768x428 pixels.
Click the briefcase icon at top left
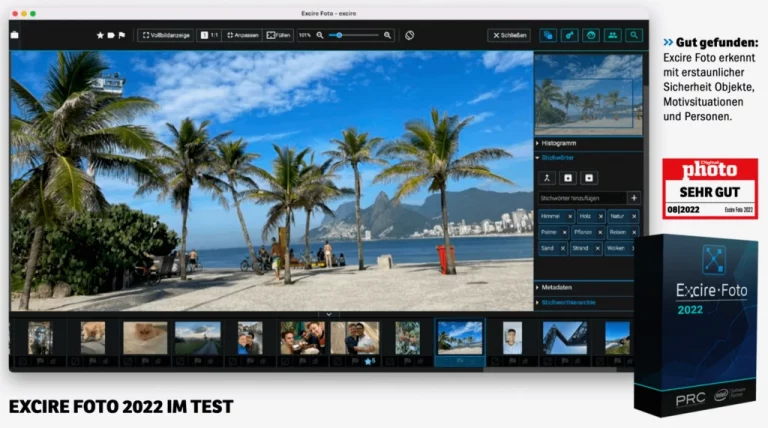click(15, 35)
